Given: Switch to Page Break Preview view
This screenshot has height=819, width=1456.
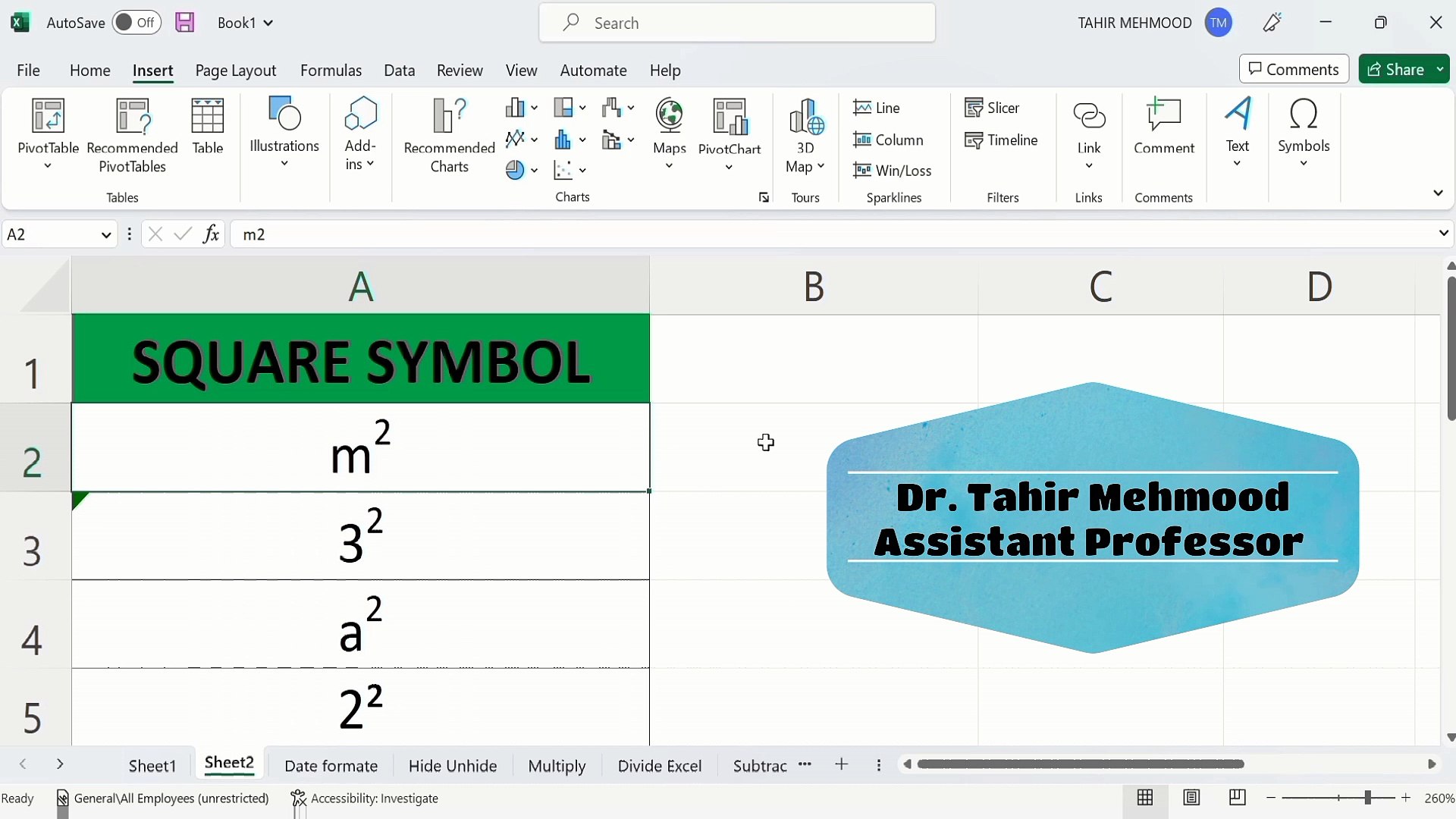Looking at the screenshot, I should (1237, 798).
